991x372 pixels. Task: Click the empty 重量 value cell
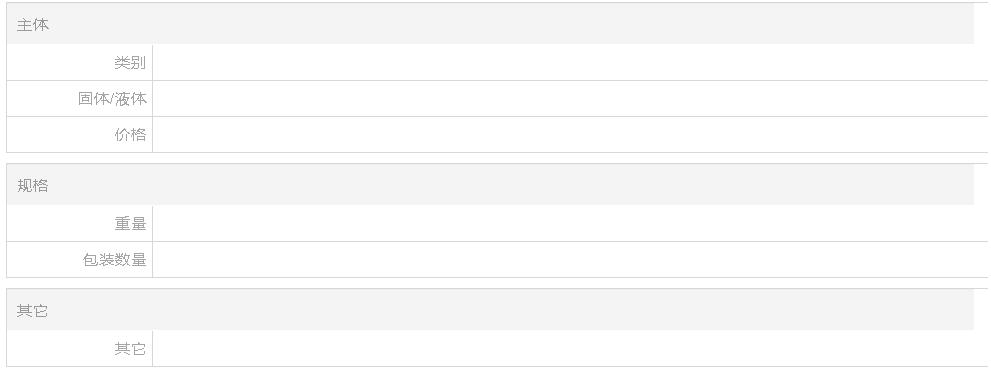[570, 224]
